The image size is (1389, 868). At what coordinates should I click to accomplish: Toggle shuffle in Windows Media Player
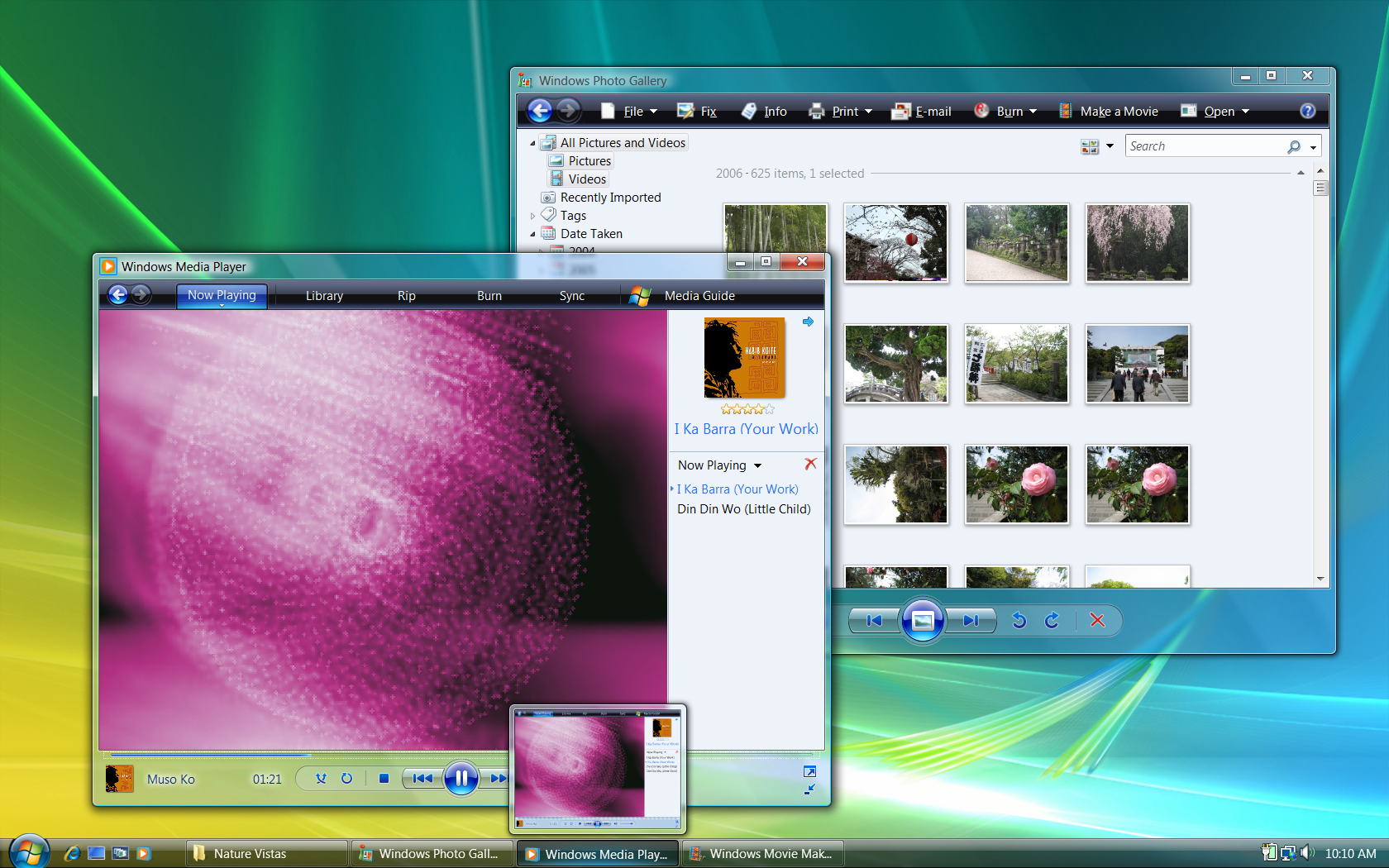321,778
